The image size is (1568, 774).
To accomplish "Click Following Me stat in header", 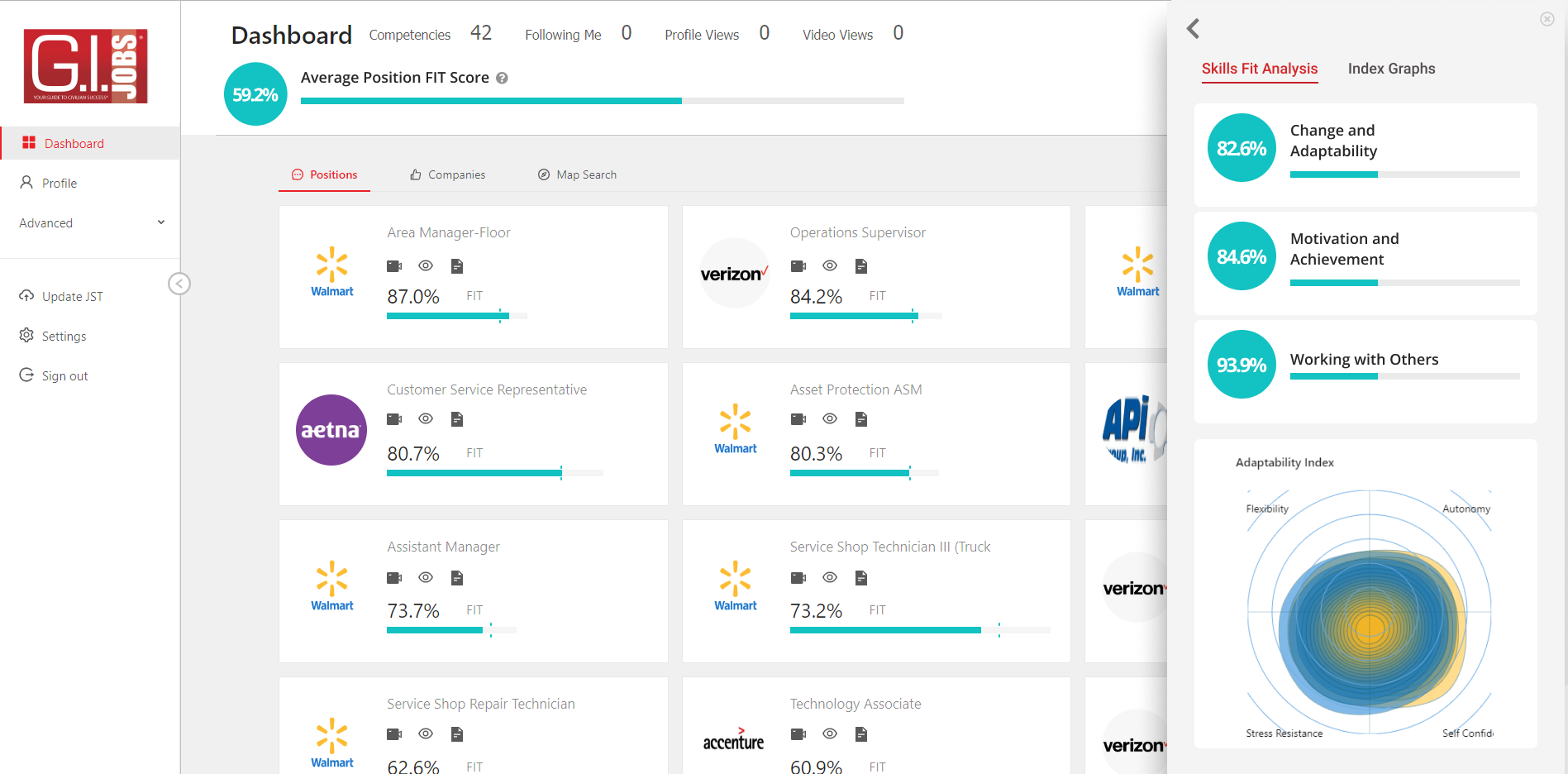I will tap(579, 33).
